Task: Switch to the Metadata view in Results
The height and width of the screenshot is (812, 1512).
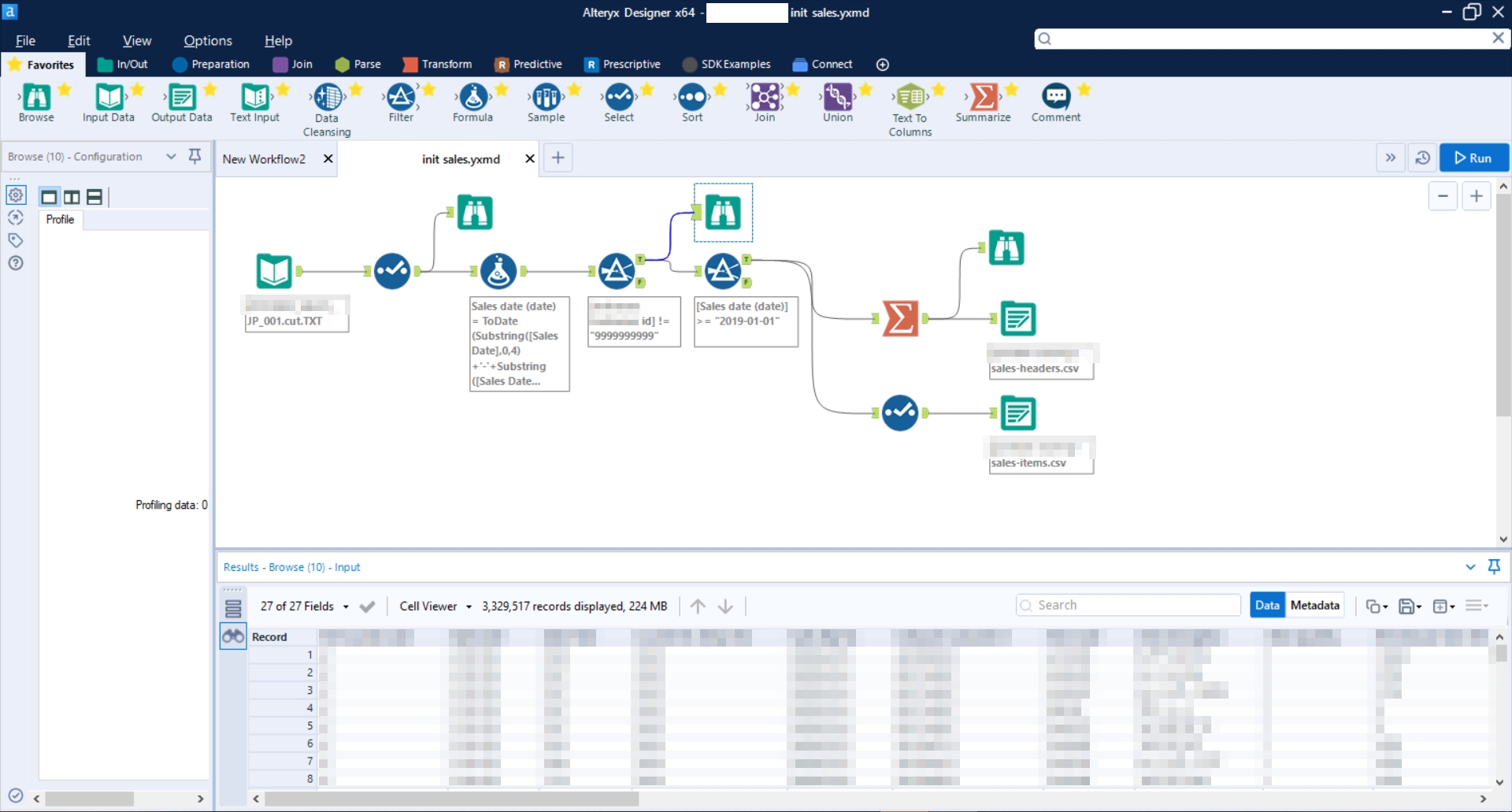Action: point(1314,605)
